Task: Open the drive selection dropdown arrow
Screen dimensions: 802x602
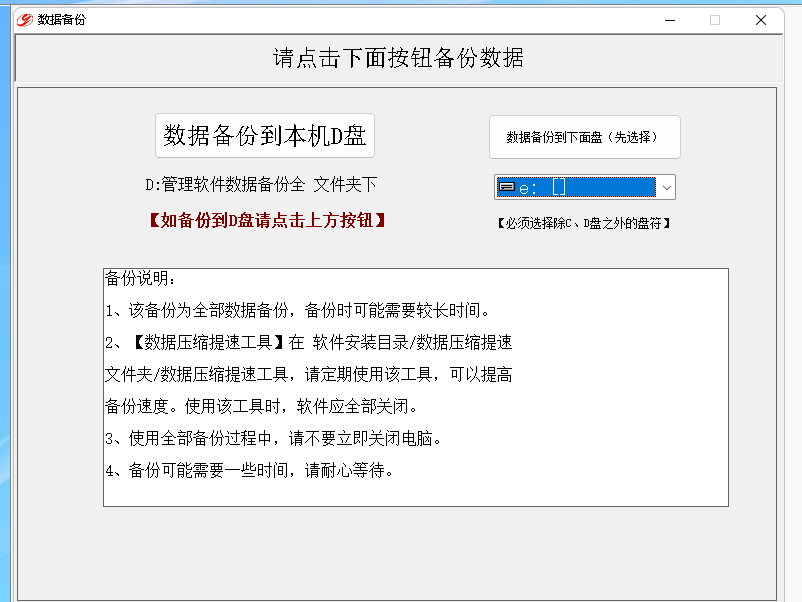Action: (x=666, y=188)
